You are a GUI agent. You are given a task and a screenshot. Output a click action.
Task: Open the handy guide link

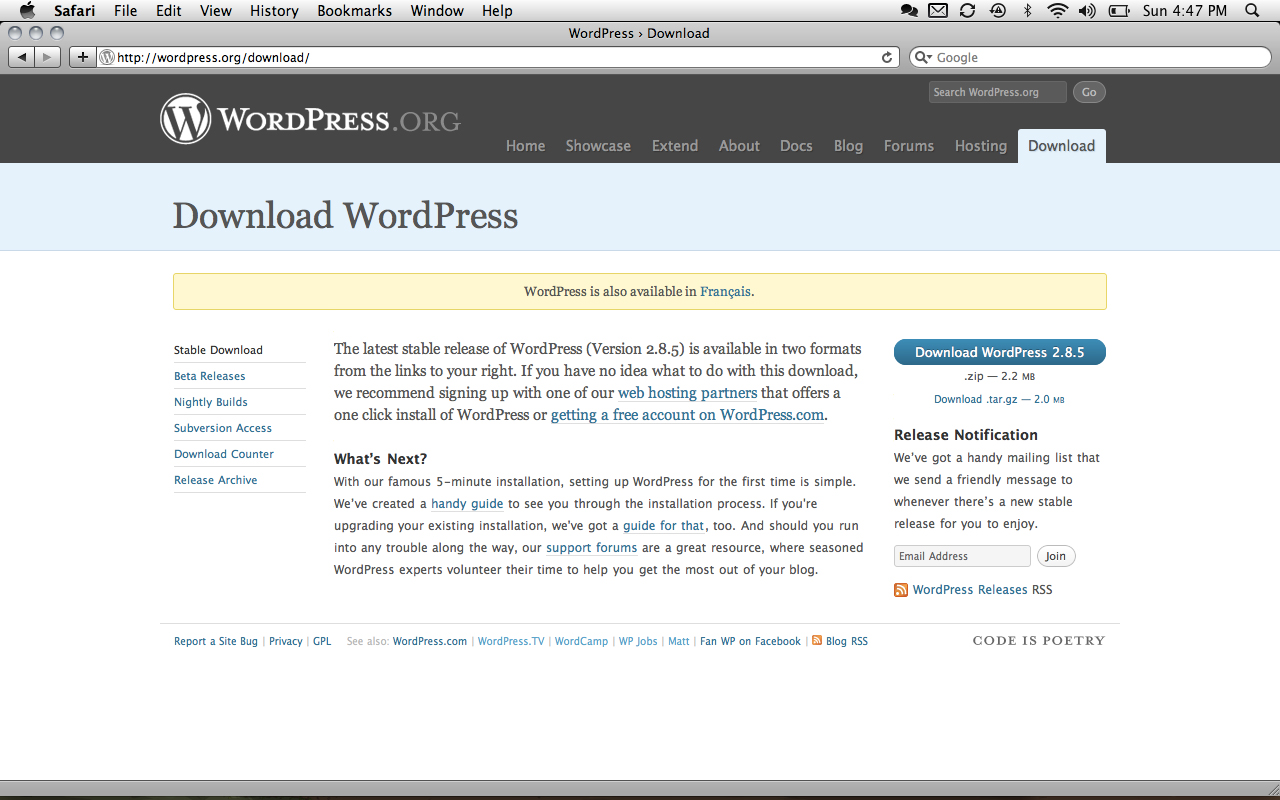(x=467, y=504)
